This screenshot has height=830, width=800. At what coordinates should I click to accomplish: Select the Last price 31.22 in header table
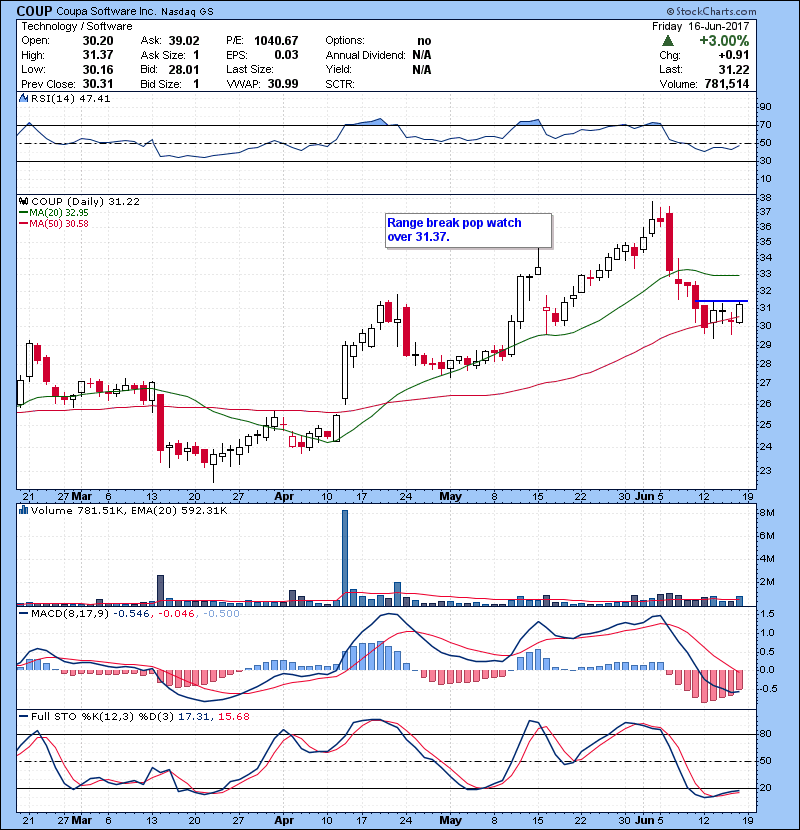tap(734, 69)
